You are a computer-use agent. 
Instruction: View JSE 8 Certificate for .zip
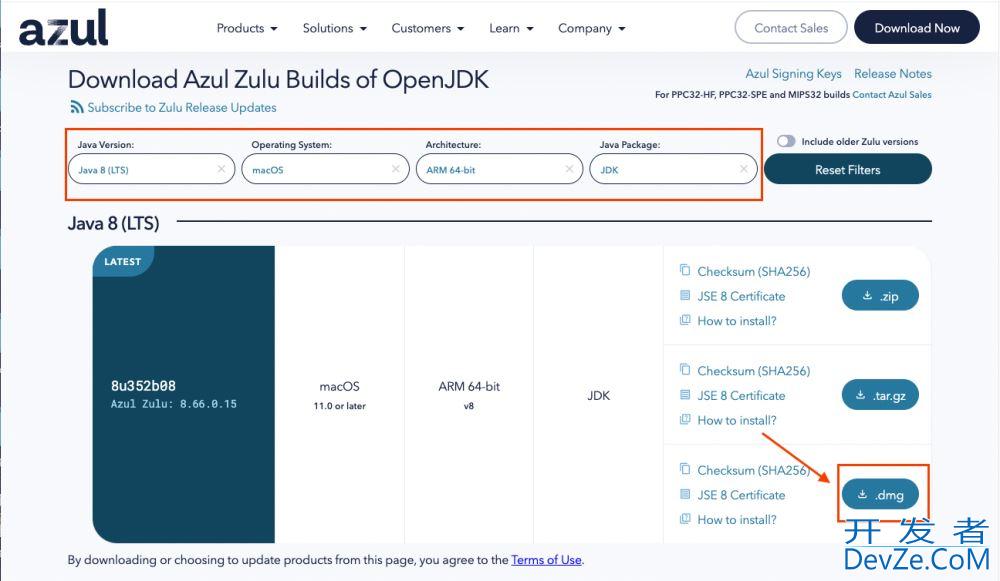point(741,296)
